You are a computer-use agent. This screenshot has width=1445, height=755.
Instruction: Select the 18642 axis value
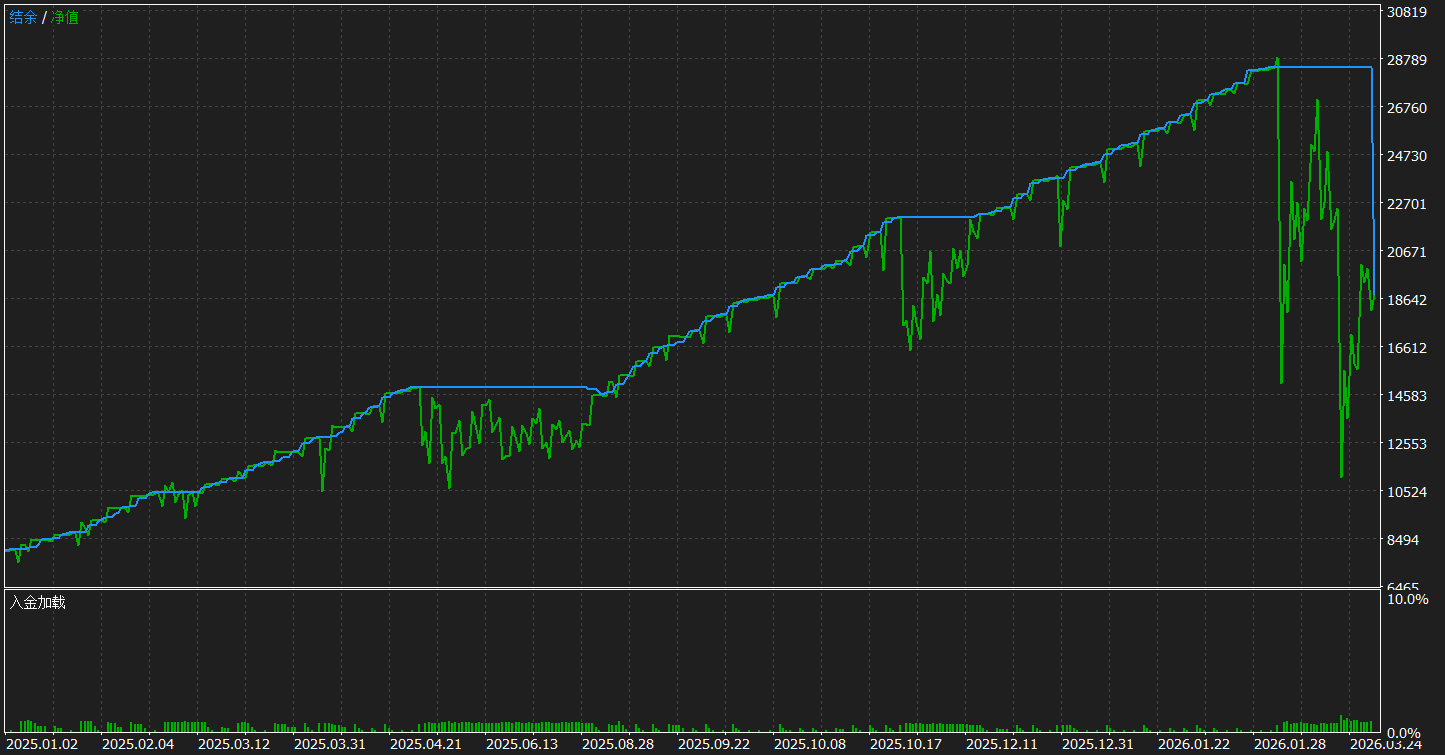[1407, 300]
